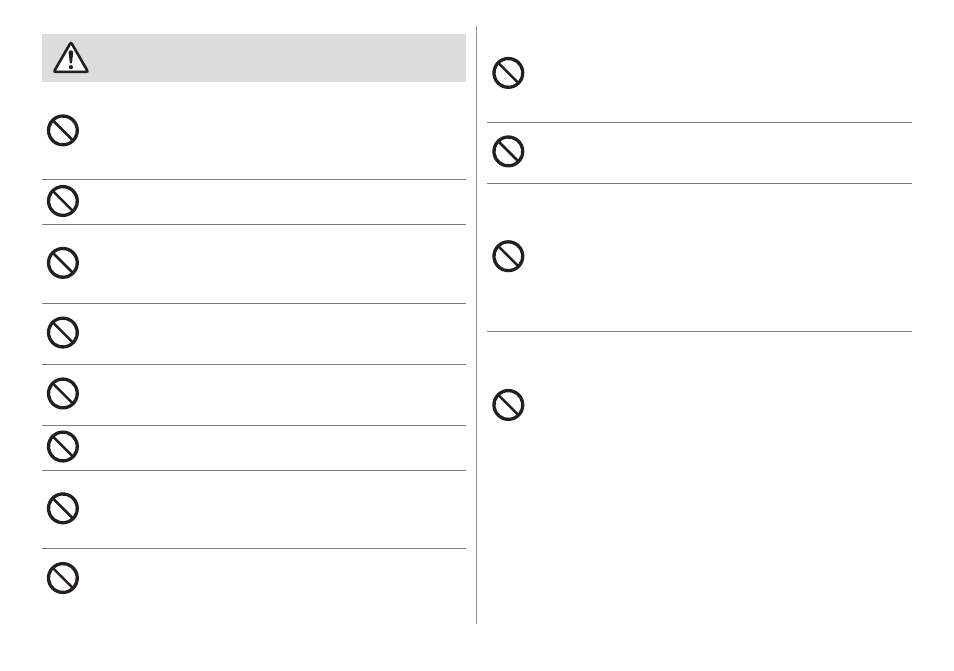
Task: Click the second prohibition icon in the left column
Action: [63, 201]
